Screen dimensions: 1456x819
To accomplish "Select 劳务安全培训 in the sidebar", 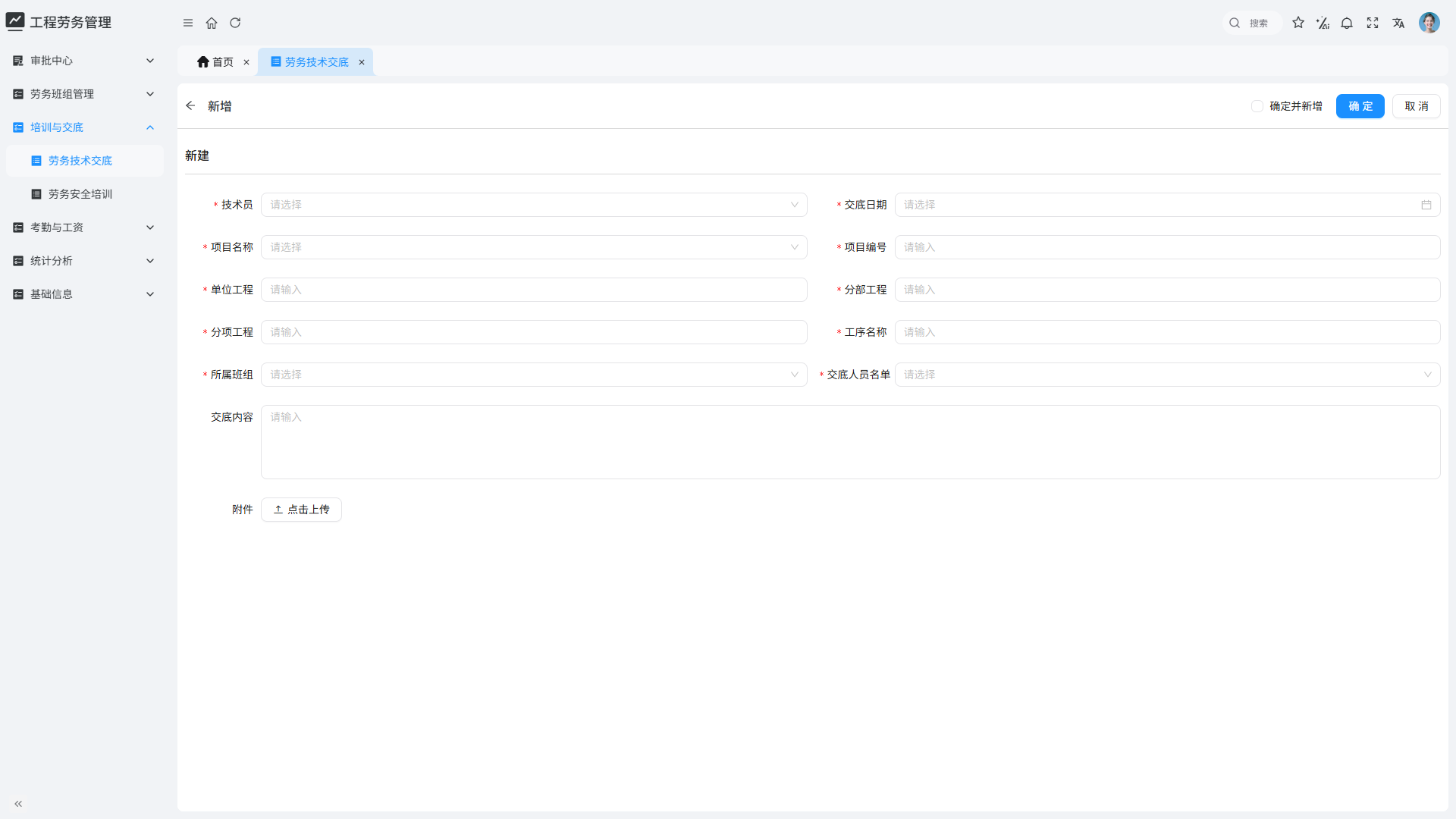I will tap(85, 194).
